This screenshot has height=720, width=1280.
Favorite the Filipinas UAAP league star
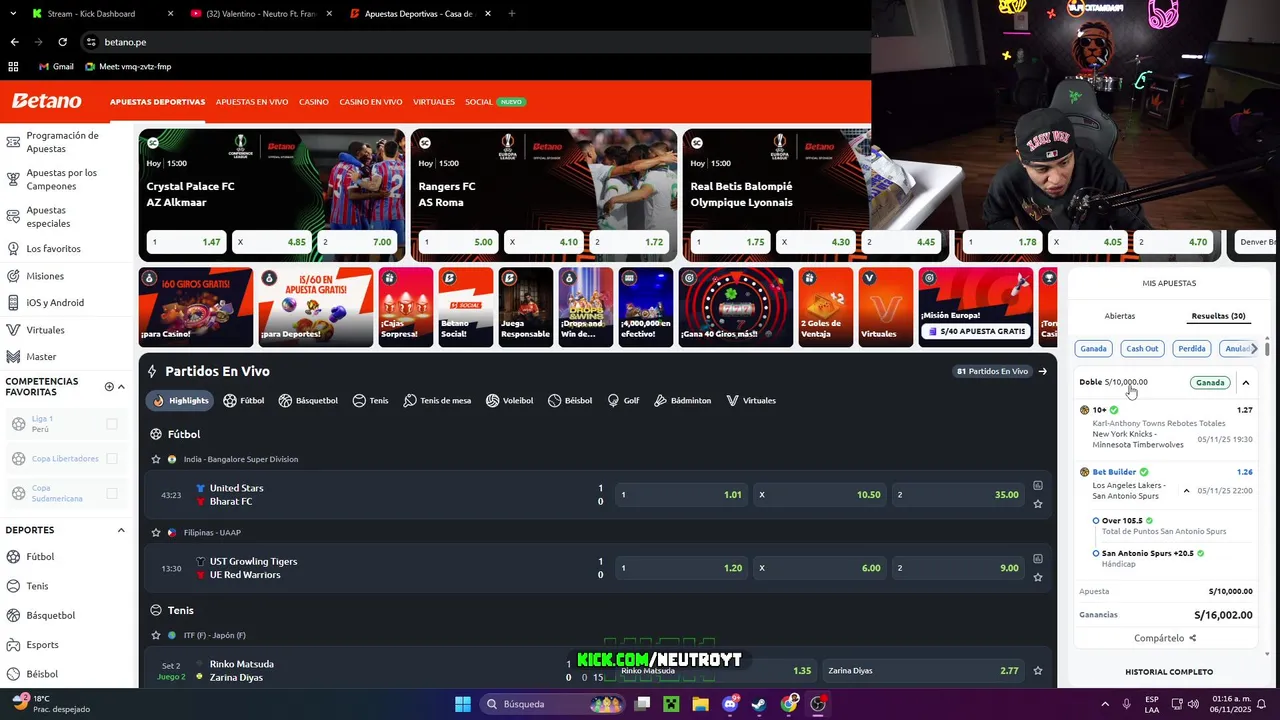pos(156,532)
